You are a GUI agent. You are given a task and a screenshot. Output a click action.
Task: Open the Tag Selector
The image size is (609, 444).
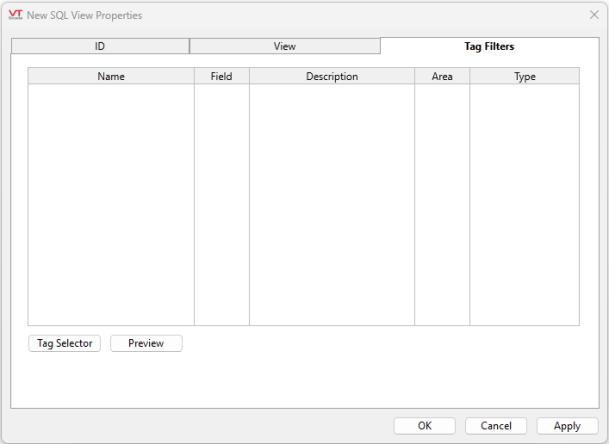point(65,343)
